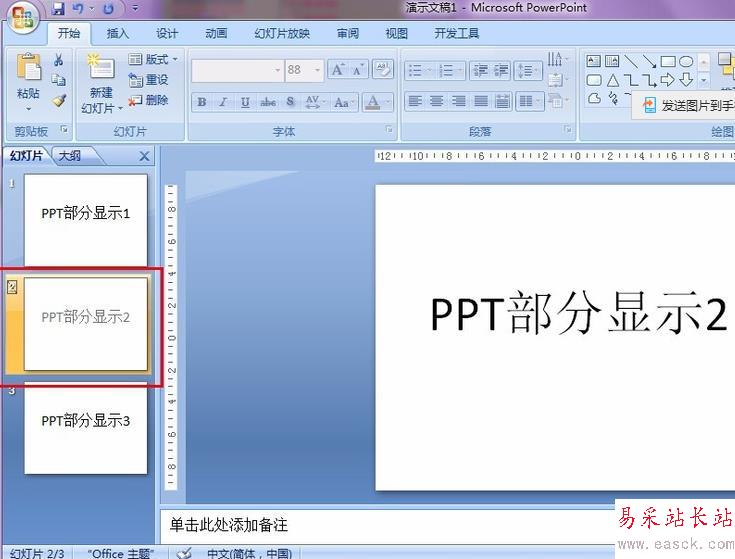This screenshot has height=559, width=735.
Task: Undo the last action
Action: [x=78, y=8]
